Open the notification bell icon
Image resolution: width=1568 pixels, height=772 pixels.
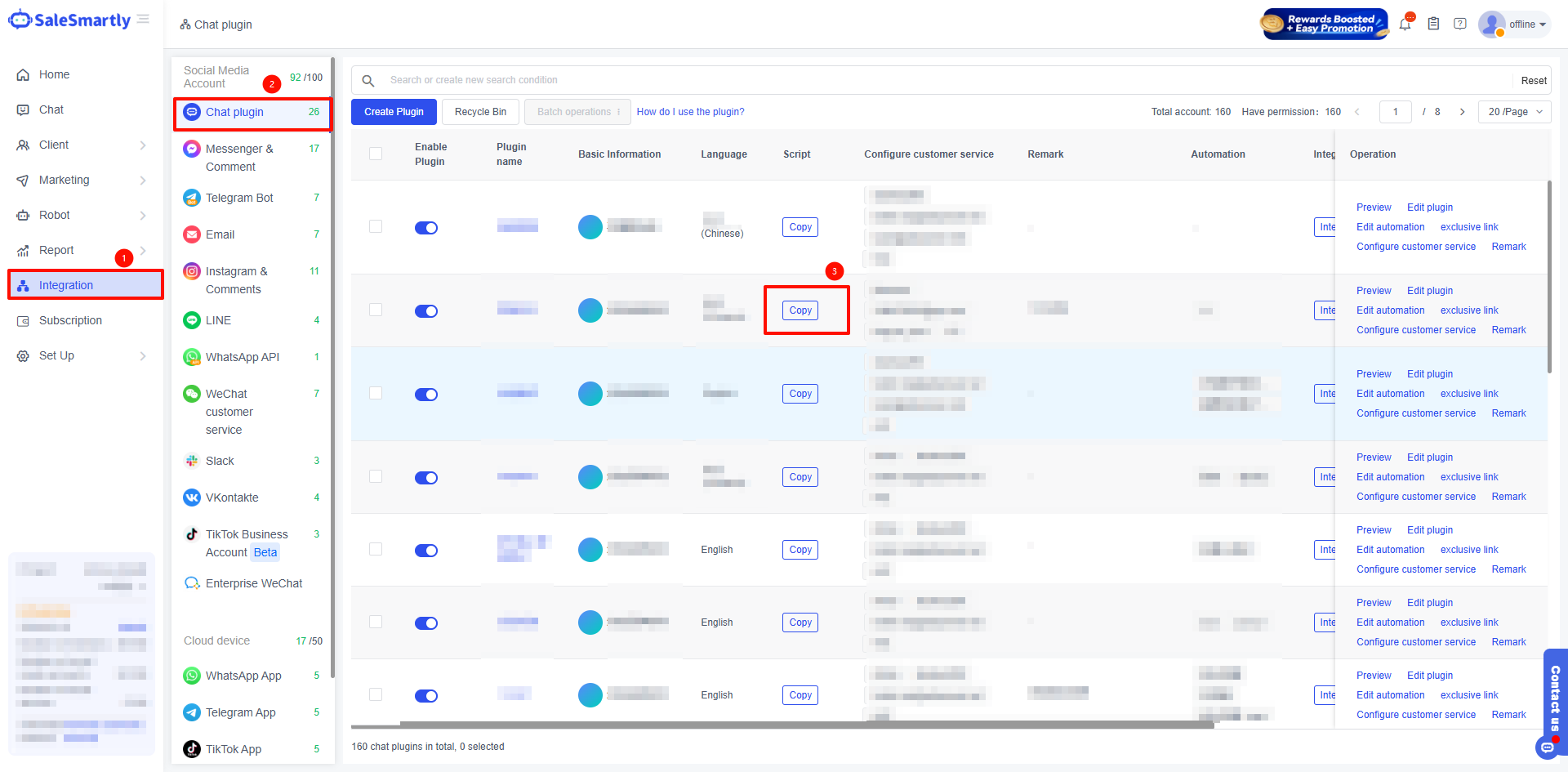pos(1405,25)
